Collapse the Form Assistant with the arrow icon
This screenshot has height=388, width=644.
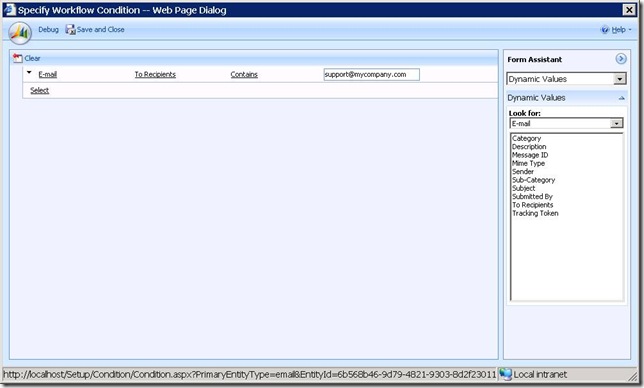(x=621, y=59)
